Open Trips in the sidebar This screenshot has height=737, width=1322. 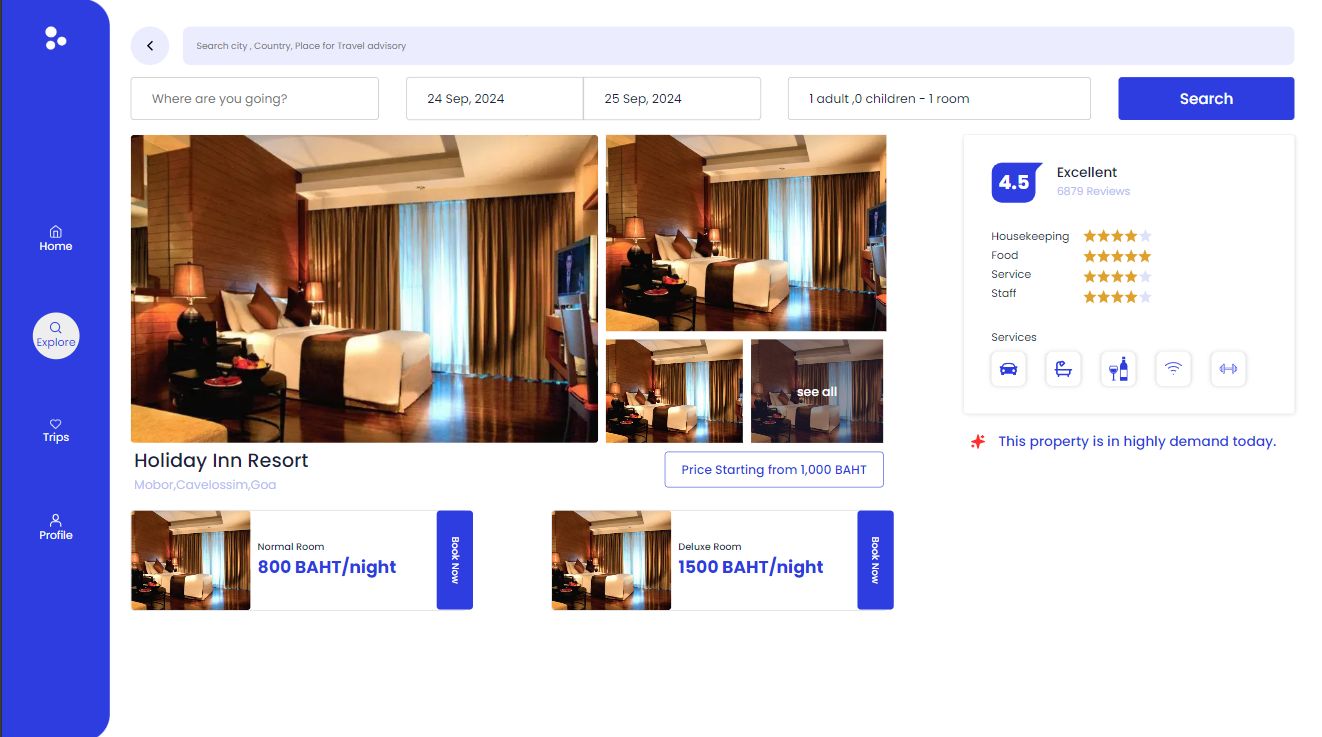click(x=56, y=430)
